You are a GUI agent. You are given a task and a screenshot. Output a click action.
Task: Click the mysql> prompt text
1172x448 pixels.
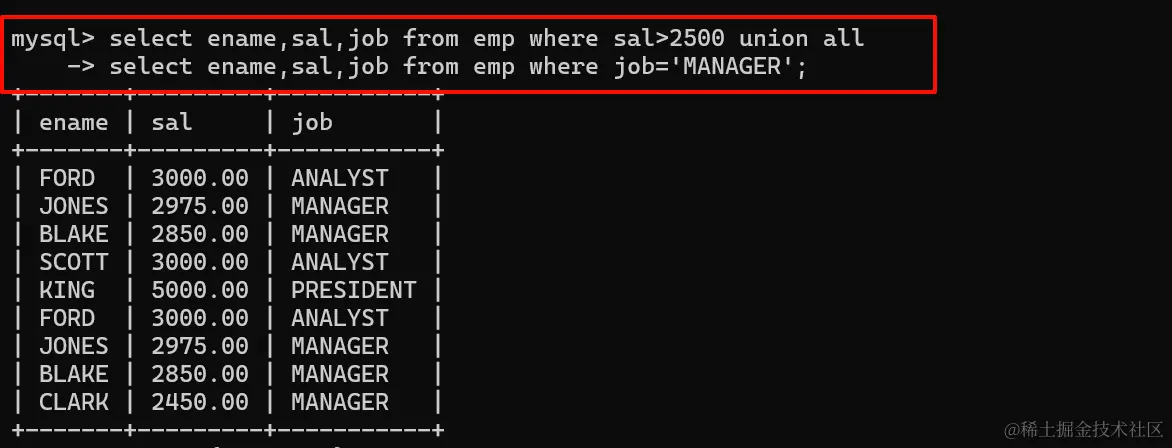[x=53, y=39]
